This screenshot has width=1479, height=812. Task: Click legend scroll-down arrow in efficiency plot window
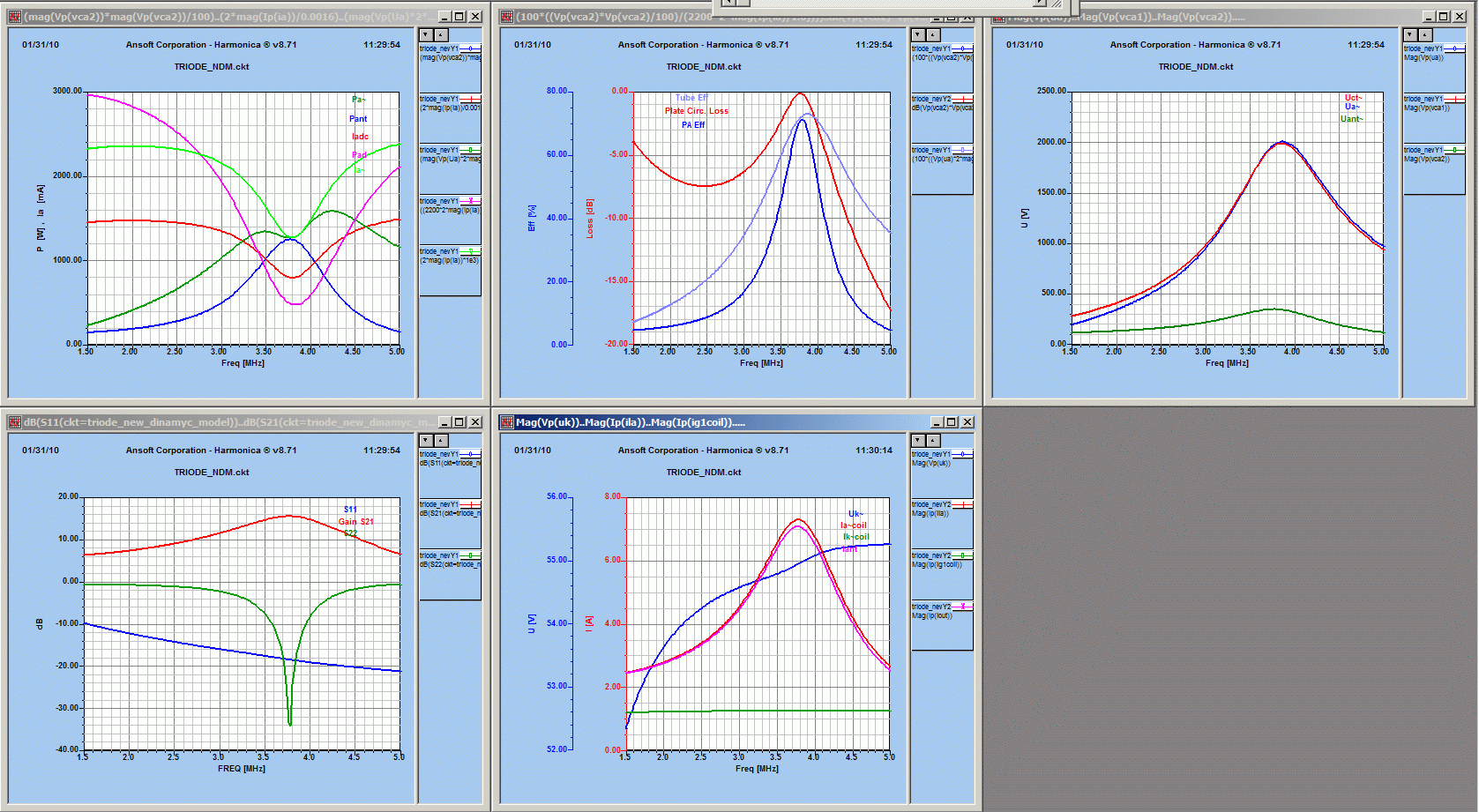click(x=918, y=35)
